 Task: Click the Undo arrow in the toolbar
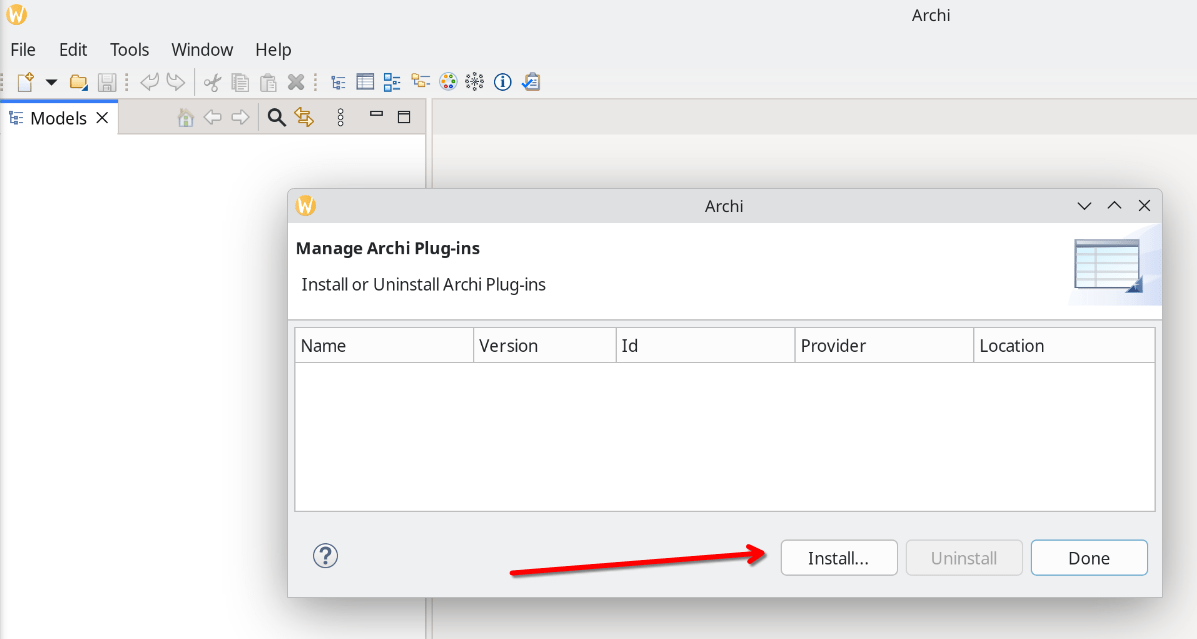[x=150, y=82]
